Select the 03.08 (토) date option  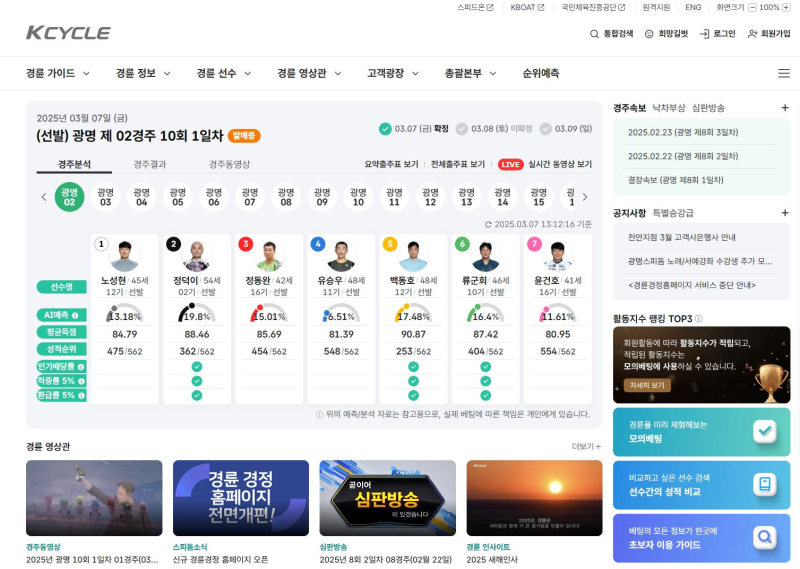coord(461,128)
